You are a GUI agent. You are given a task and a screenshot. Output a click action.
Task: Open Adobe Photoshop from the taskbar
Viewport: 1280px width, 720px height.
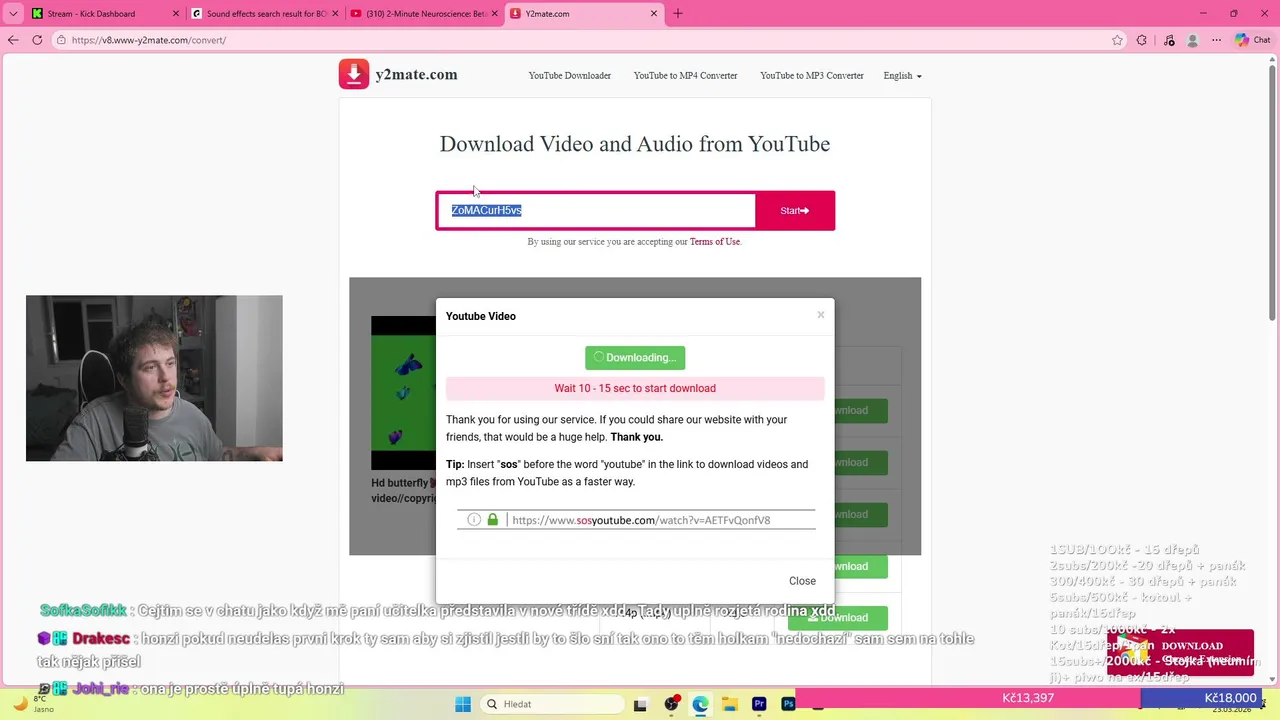tap(788, 704)
